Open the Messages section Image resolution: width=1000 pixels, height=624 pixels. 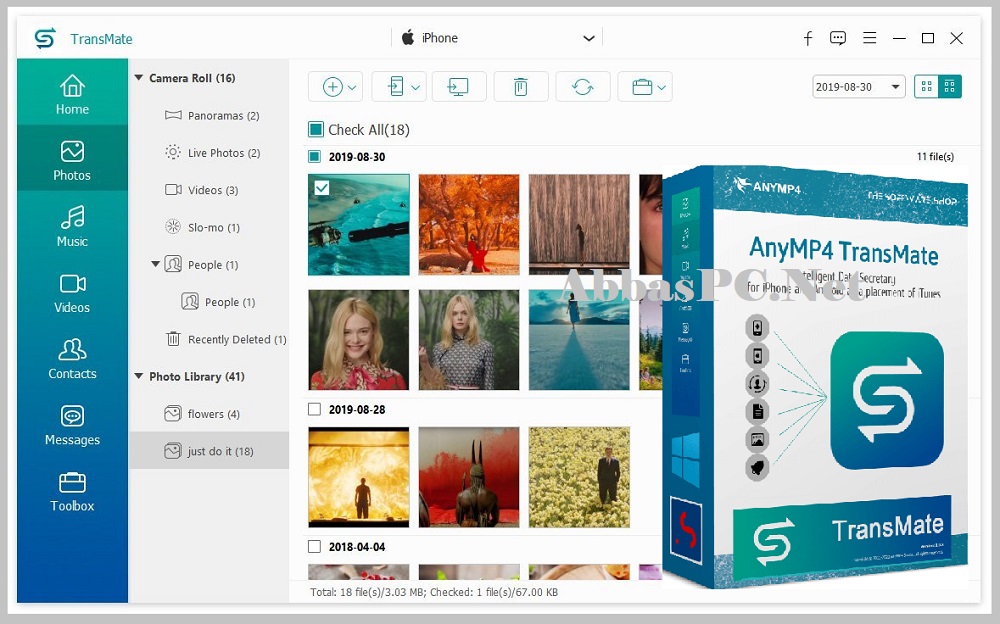(x=72, y=424)
